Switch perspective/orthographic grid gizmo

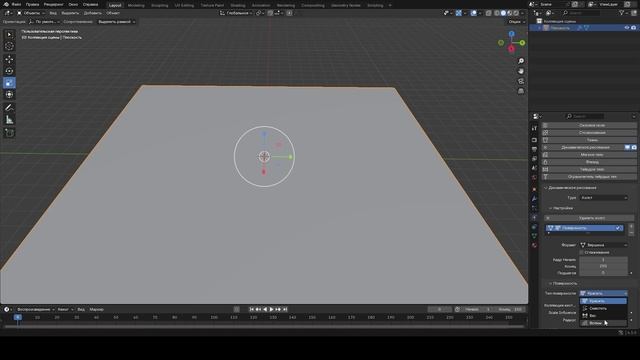pyautogui.click(x=521, y=91)
